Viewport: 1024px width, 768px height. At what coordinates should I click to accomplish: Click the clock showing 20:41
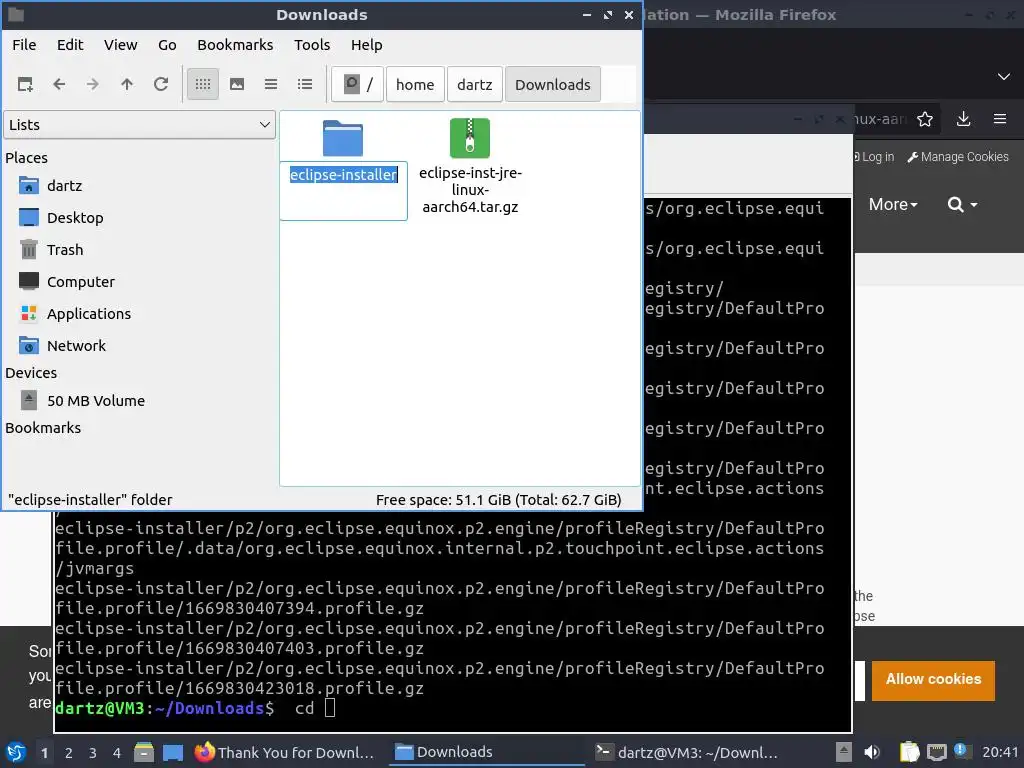1000,752
